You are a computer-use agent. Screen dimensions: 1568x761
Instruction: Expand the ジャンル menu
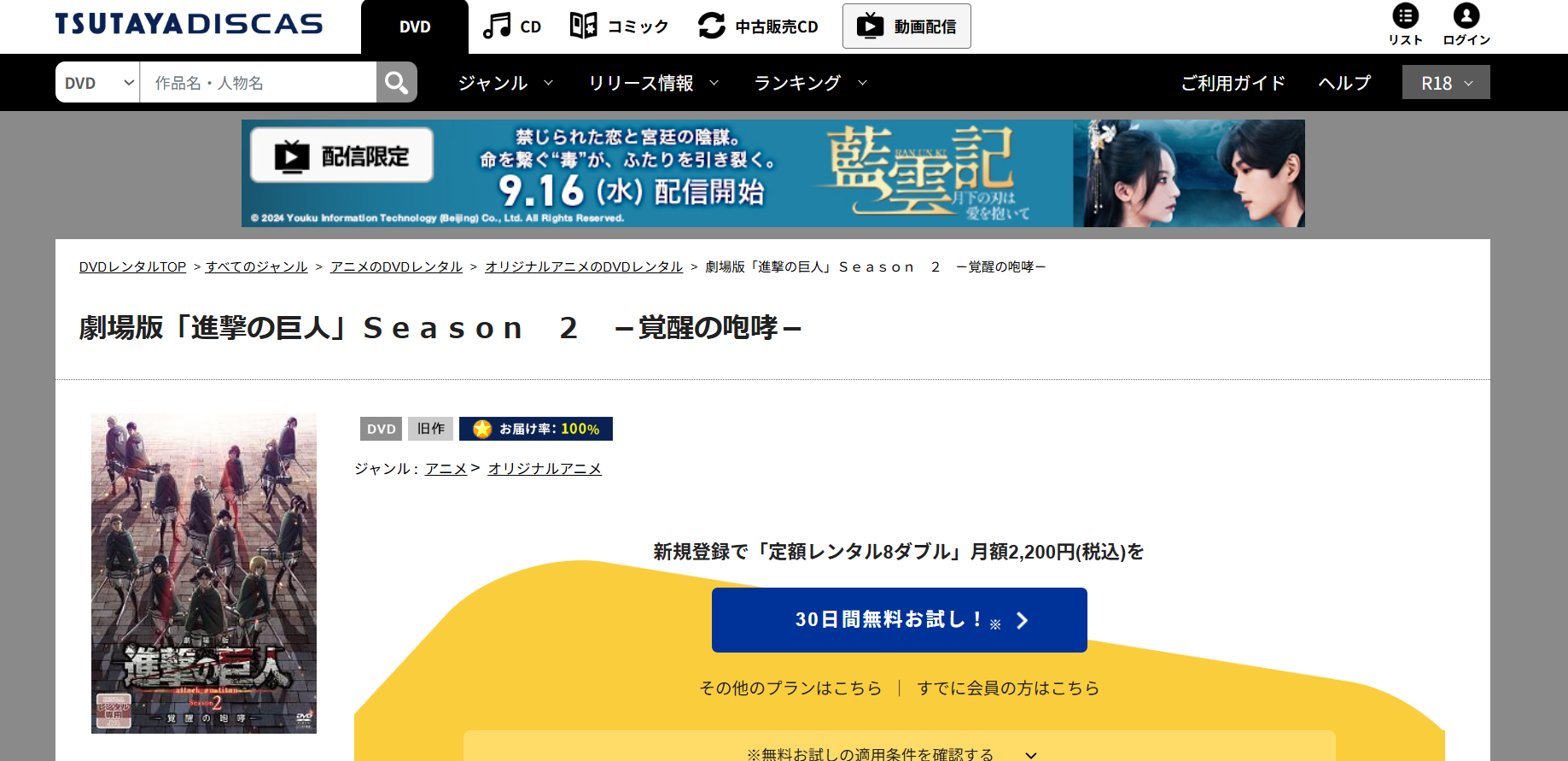[505, 83]
